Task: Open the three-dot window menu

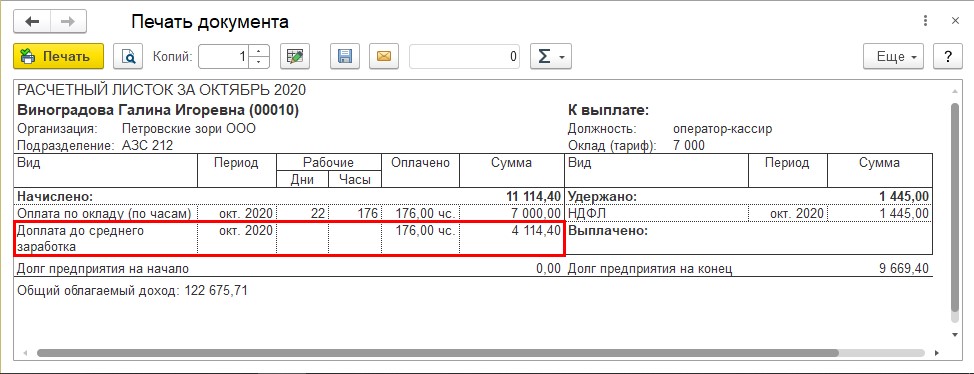Action: [x=926, y=21]
